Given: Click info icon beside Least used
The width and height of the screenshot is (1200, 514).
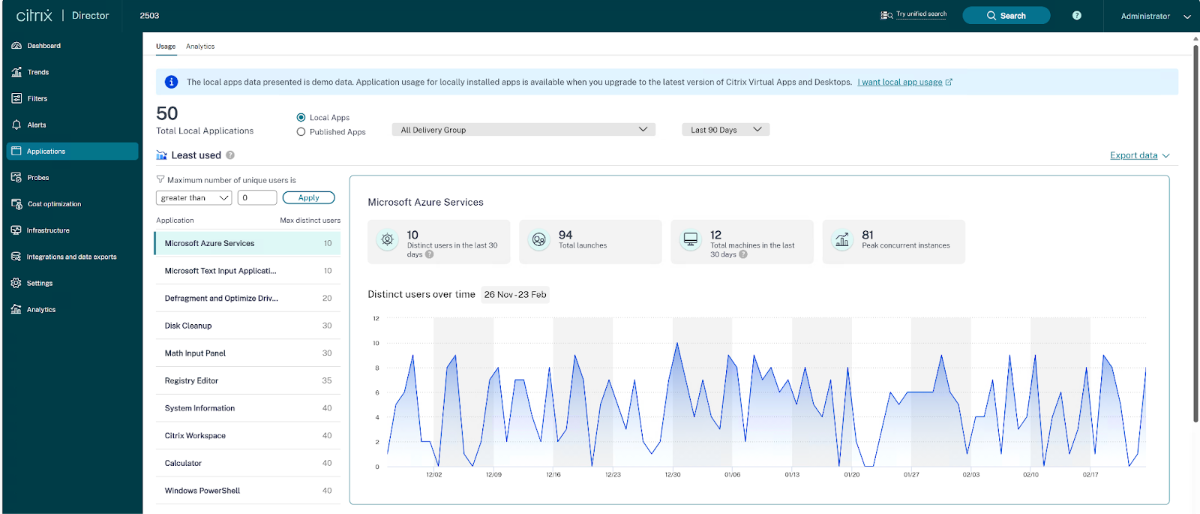Looking at the screenshot, I should 230,156.
